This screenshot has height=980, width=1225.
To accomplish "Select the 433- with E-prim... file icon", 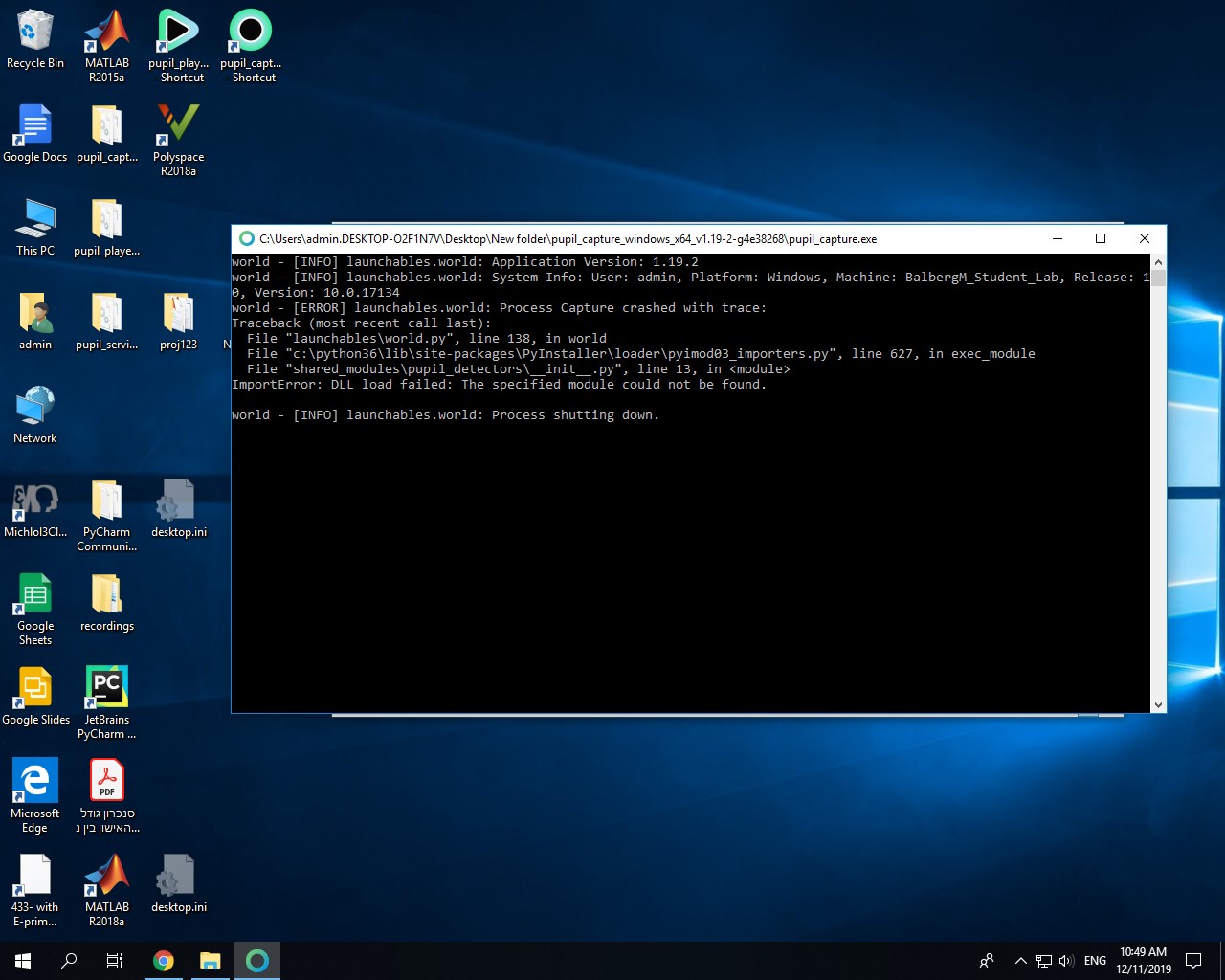I will [x=35, y=890].
